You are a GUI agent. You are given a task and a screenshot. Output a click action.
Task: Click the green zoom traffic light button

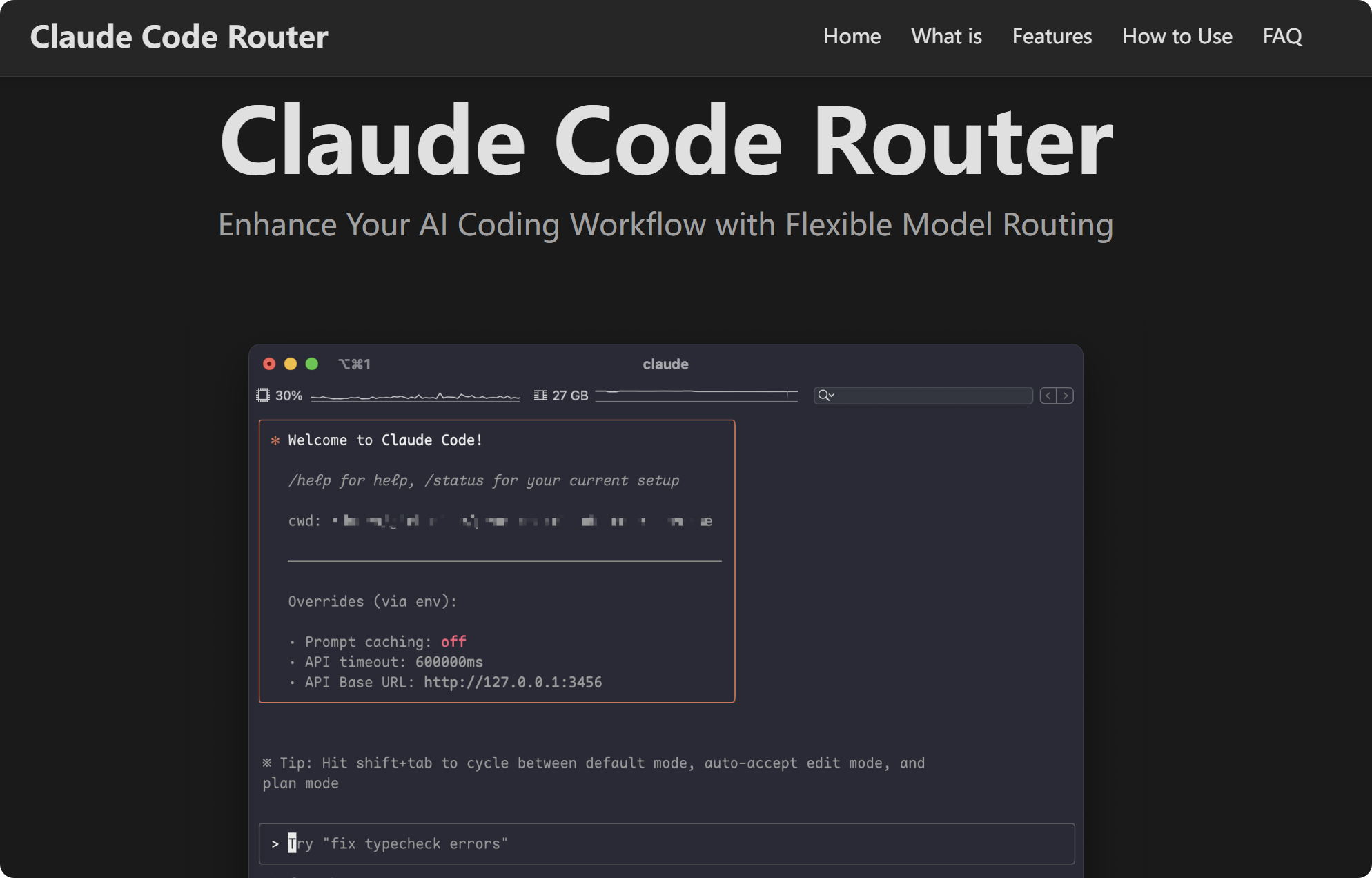[x=312, y=362]
